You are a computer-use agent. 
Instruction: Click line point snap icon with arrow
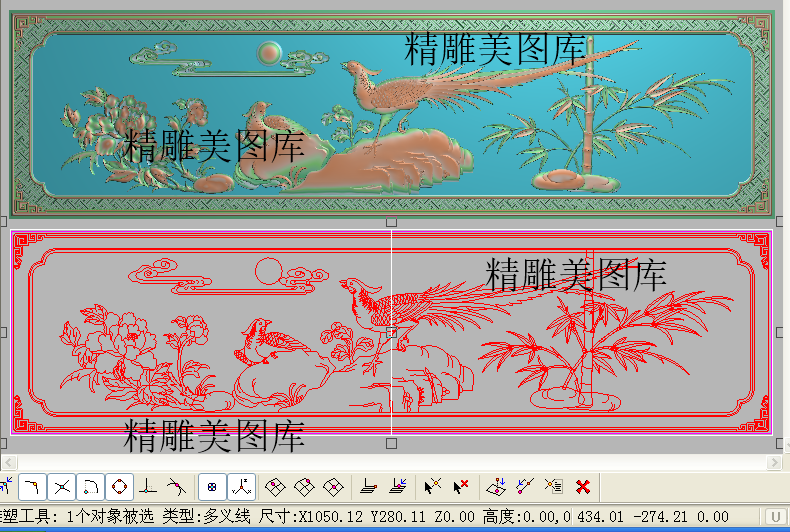pos(524,487)
